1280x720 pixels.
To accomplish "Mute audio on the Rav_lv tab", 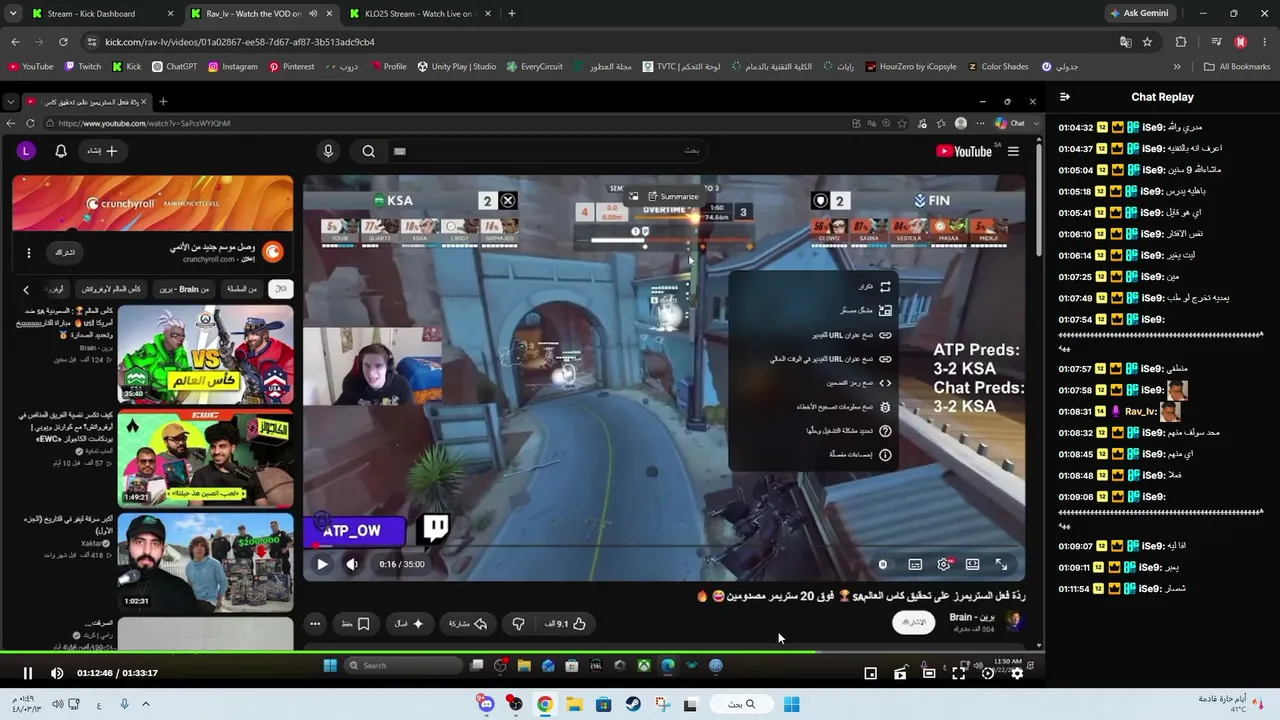I will tap(313, 14).
